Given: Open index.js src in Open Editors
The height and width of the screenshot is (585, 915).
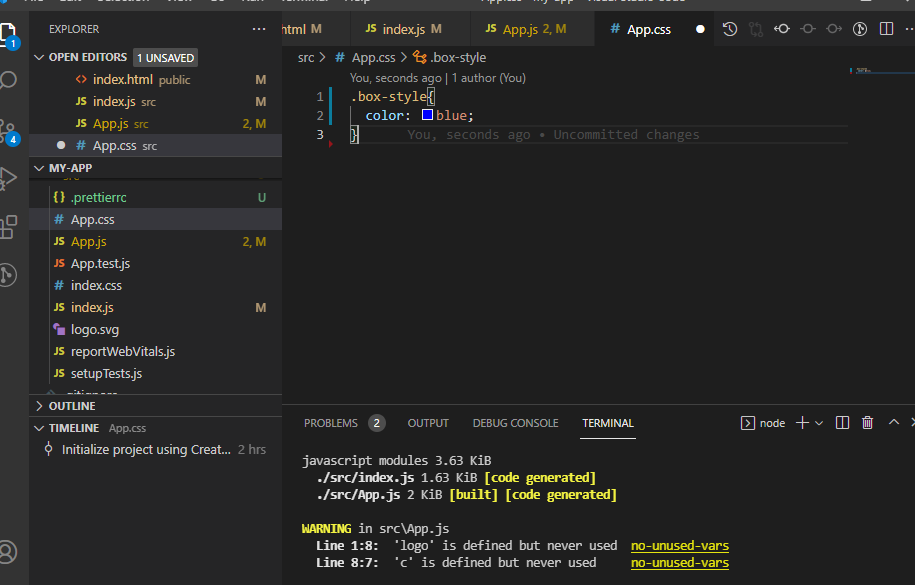Looking at the screenshot, I should click(155, 102).
